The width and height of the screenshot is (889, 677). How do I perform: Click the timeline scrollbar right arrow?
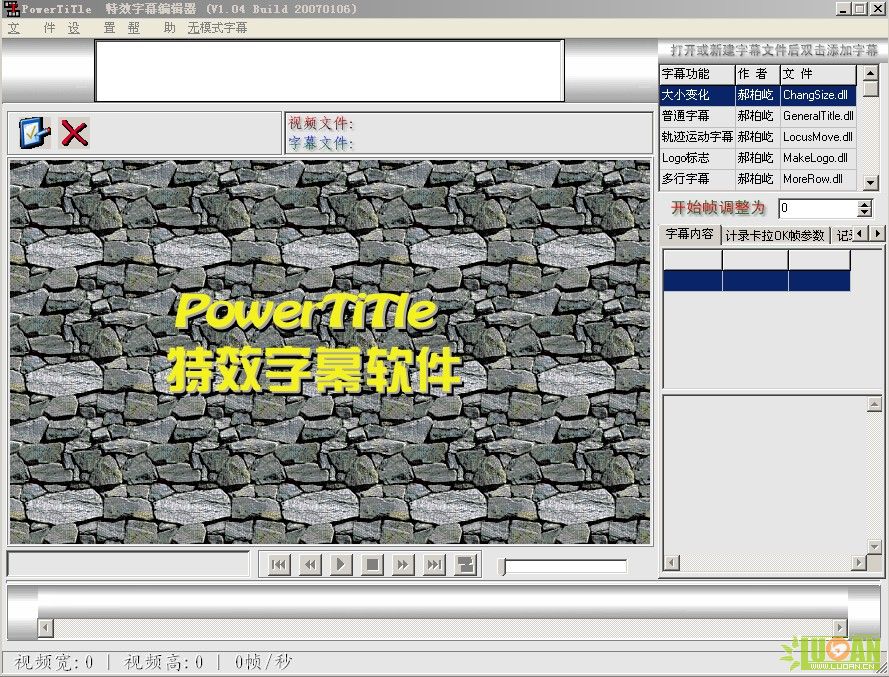[x=840, y=628]
